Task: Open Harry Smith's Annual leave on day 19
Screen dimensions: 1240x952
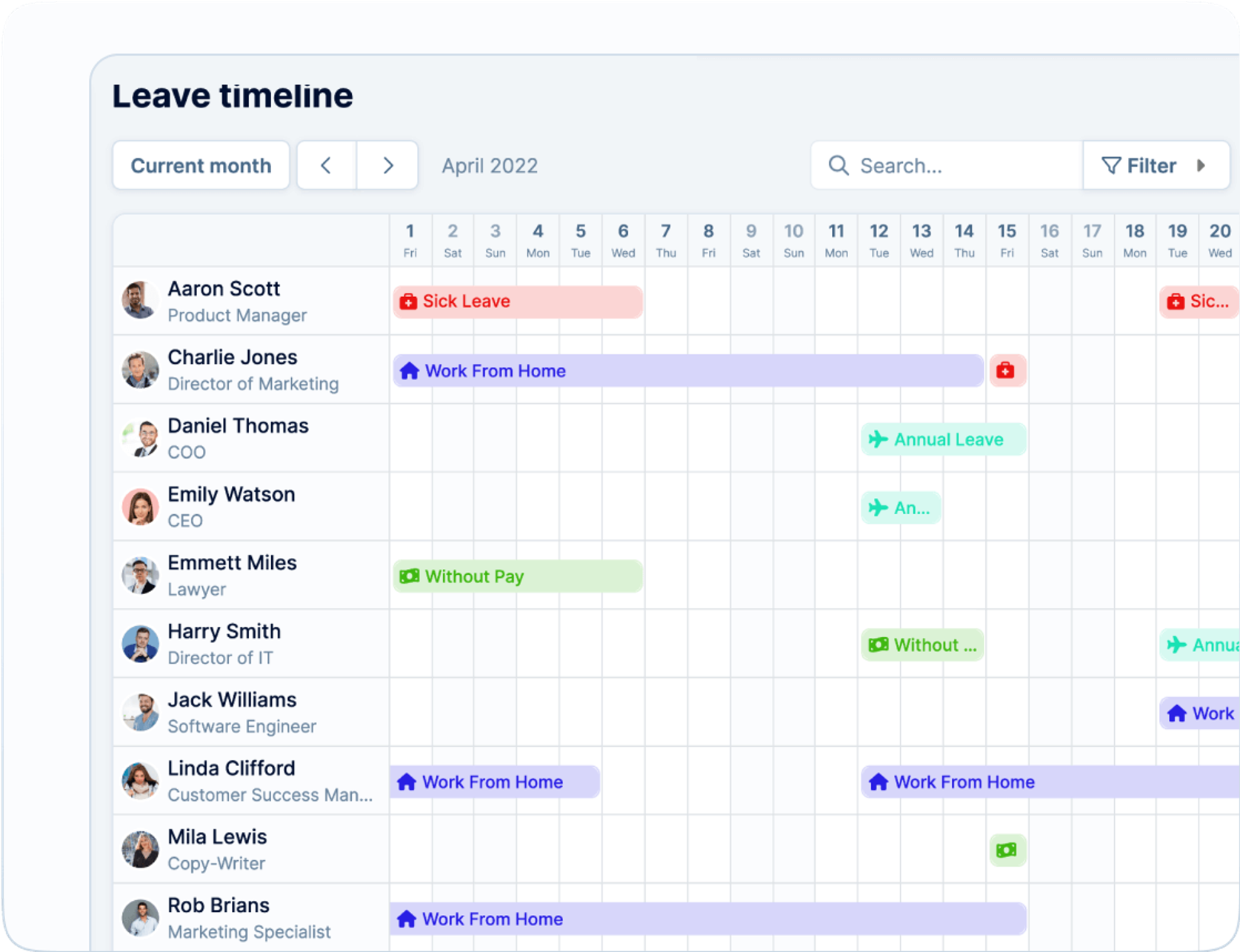Action: click(x=1199, y=645)
